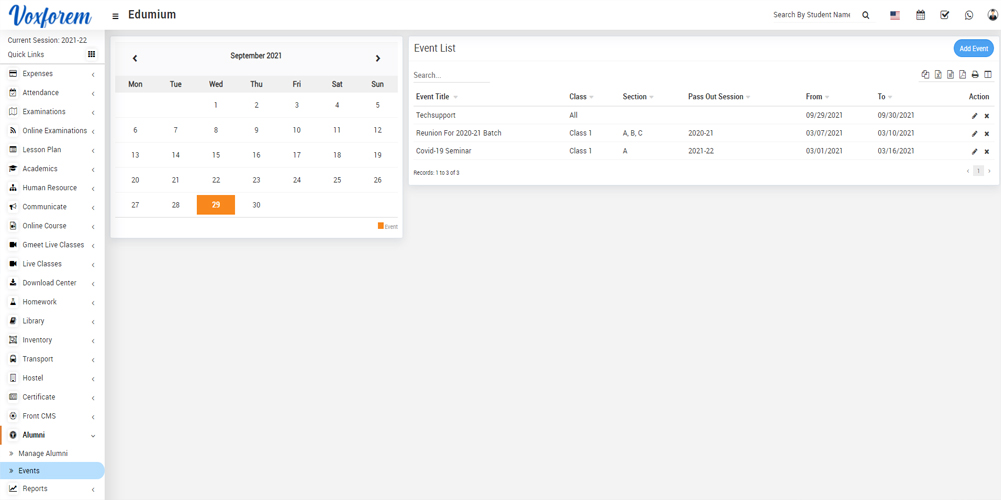Viewport: 1001px width, 500px height.
Task: Open the Quick Links grid icon
Action: [91, 55]
